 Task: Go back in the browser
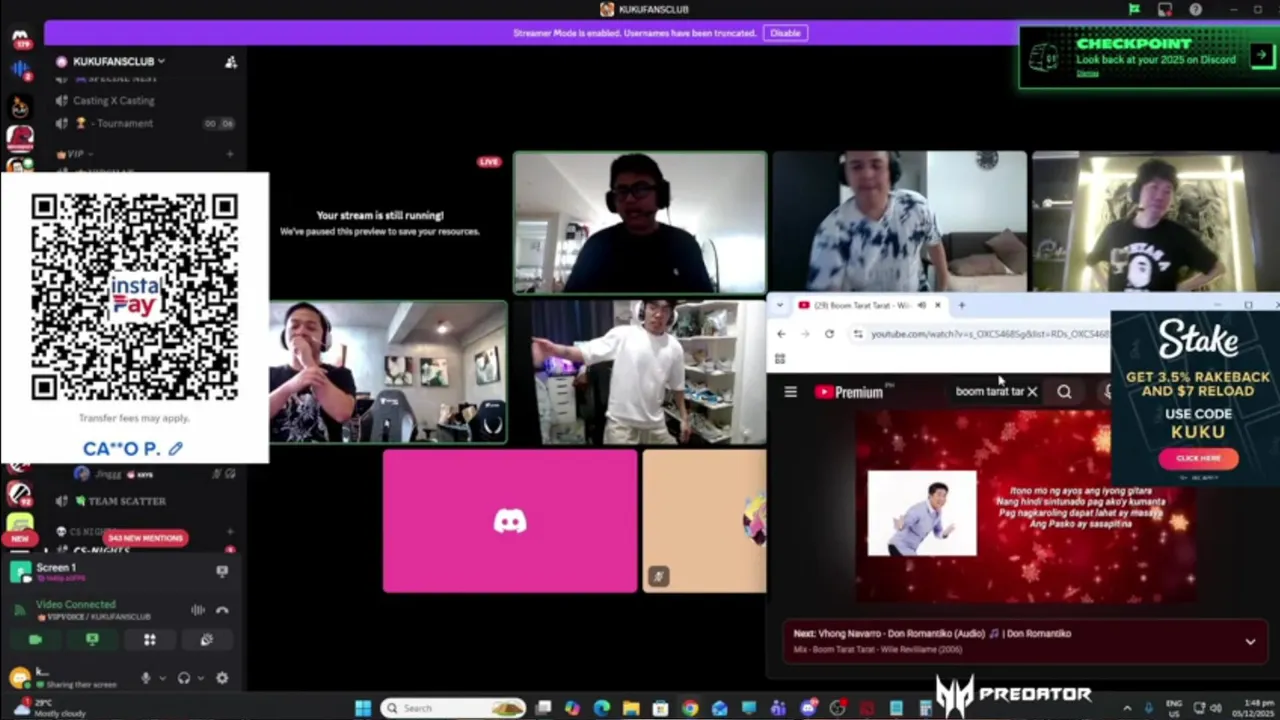(781, 334)
